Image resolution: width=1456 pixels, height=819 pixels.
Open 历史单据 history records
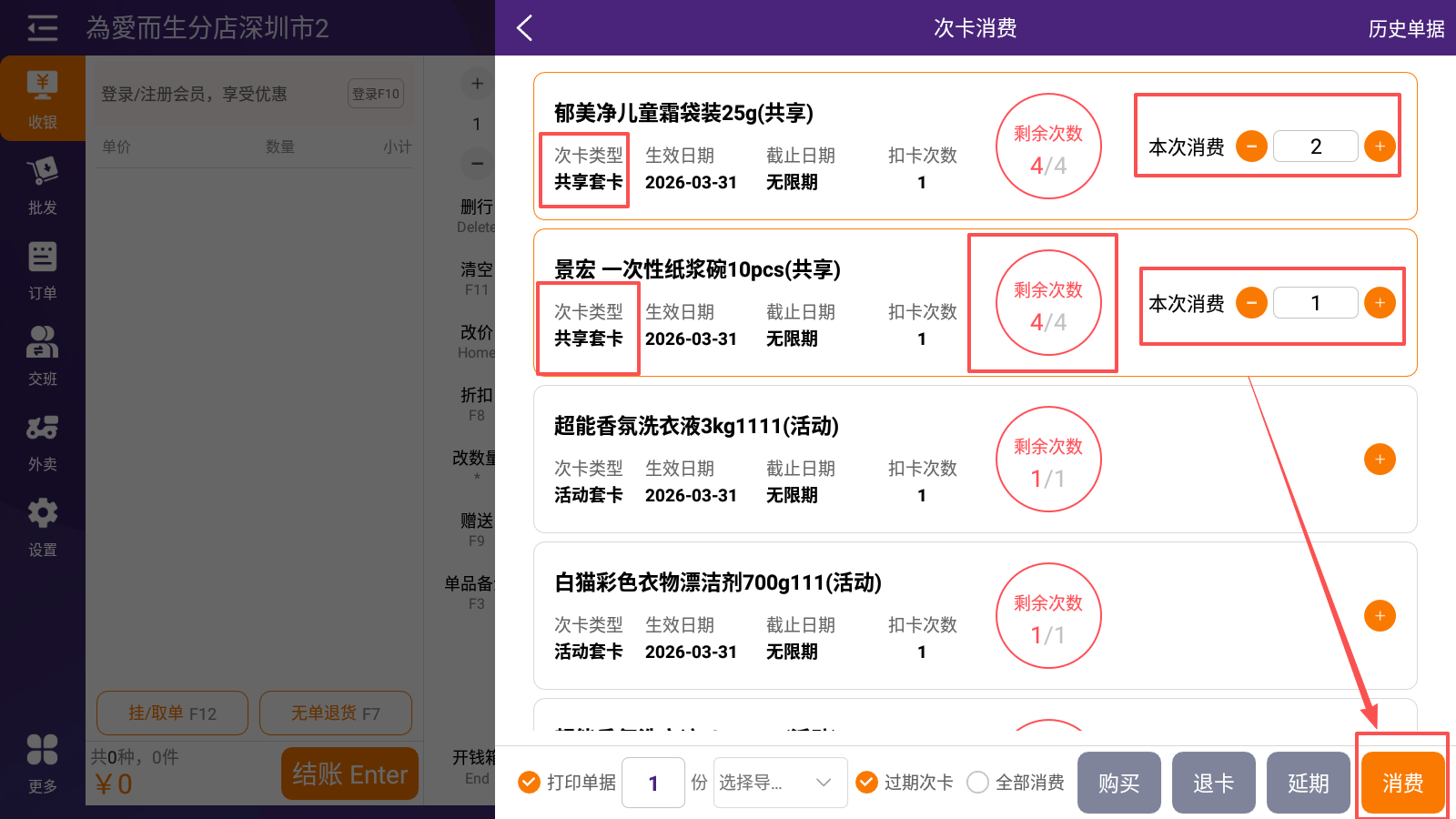(x=1406, y=29)
